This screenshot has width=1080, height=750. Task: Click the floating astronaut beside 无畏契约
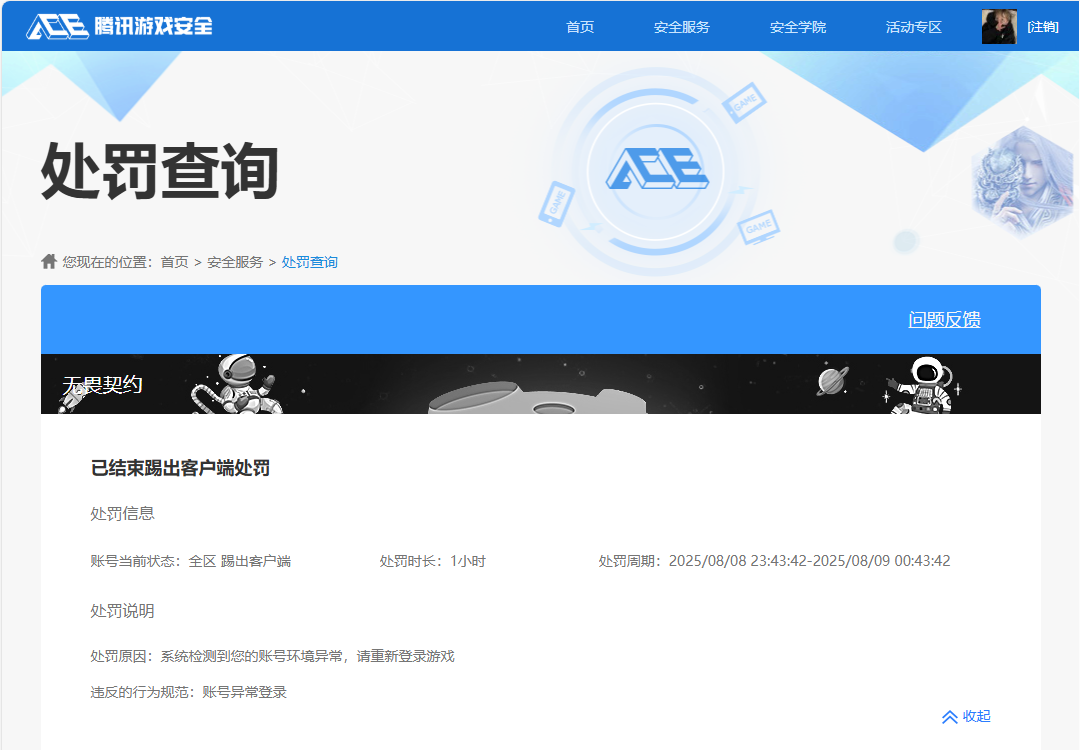(240, 384)
